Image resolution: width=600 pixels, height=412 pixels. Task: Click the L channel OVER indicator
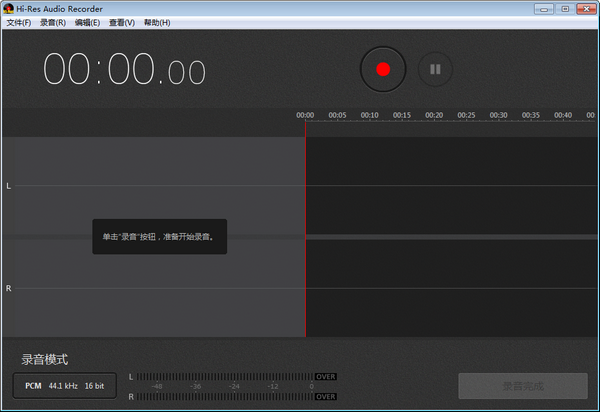[x=325, y=376]
